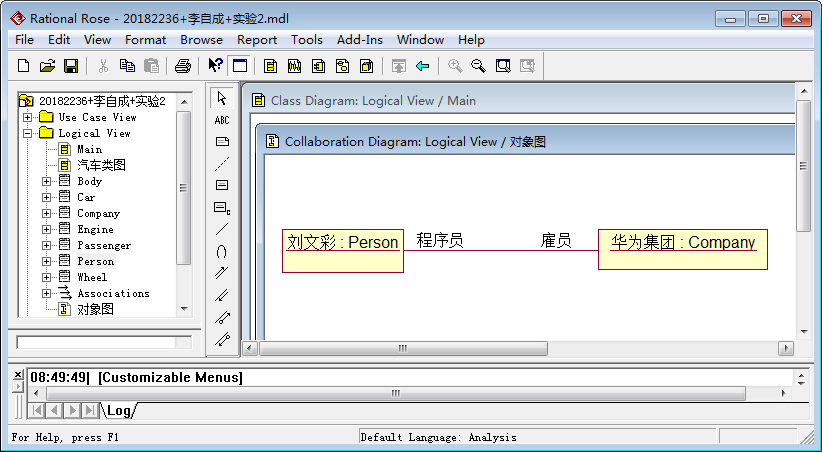Select the Link Message arrow tool
The image size is (822, 452).
pos(222,273)
